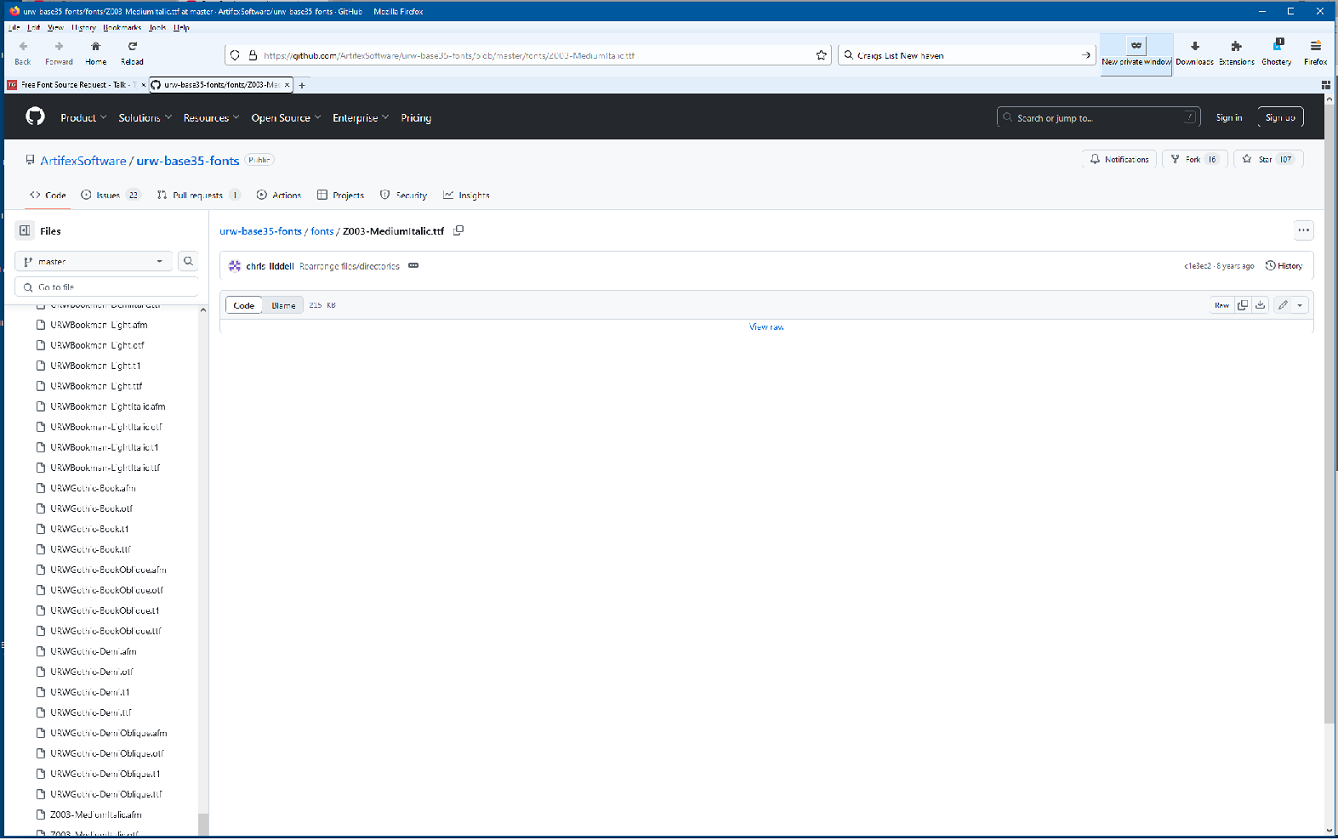
Task: Open the Ghostery extension
Action: pyautogui.click(x=1276, y=52)
